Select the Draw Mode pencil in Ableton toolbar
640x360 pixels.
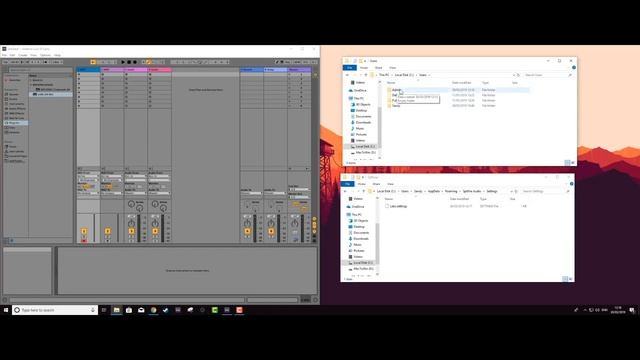[277, 62]
